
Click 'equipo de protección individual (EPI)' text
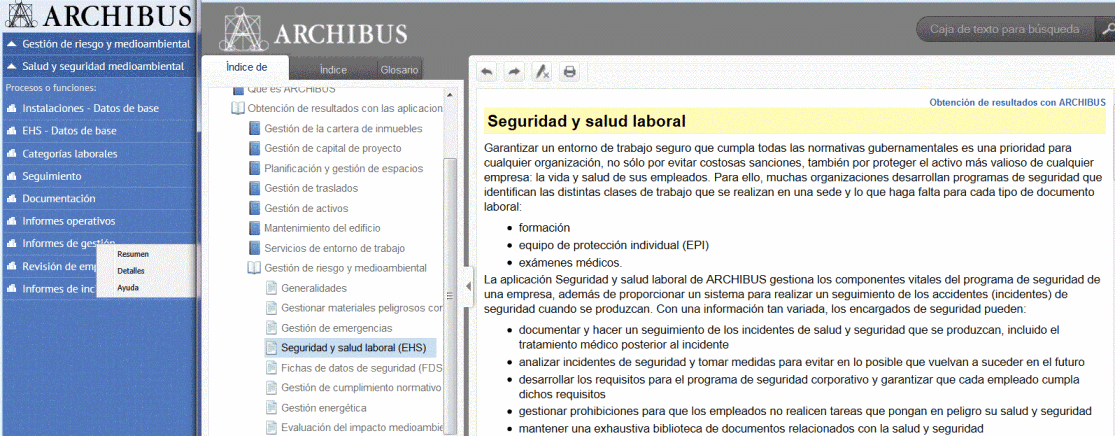tap(614, 245)
